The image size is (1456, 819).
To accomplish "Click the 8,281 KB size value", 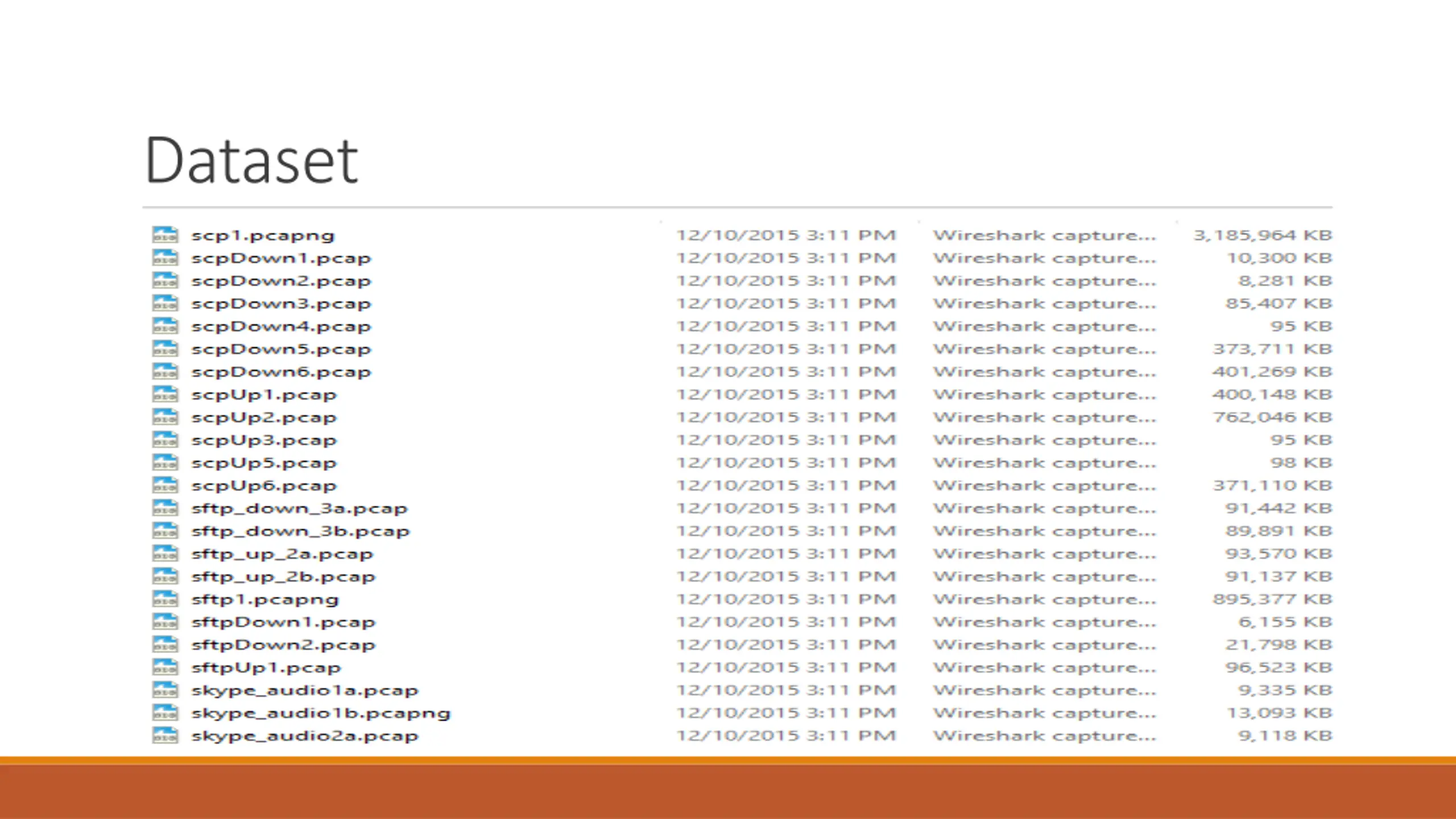I will tap(1285, 281).
